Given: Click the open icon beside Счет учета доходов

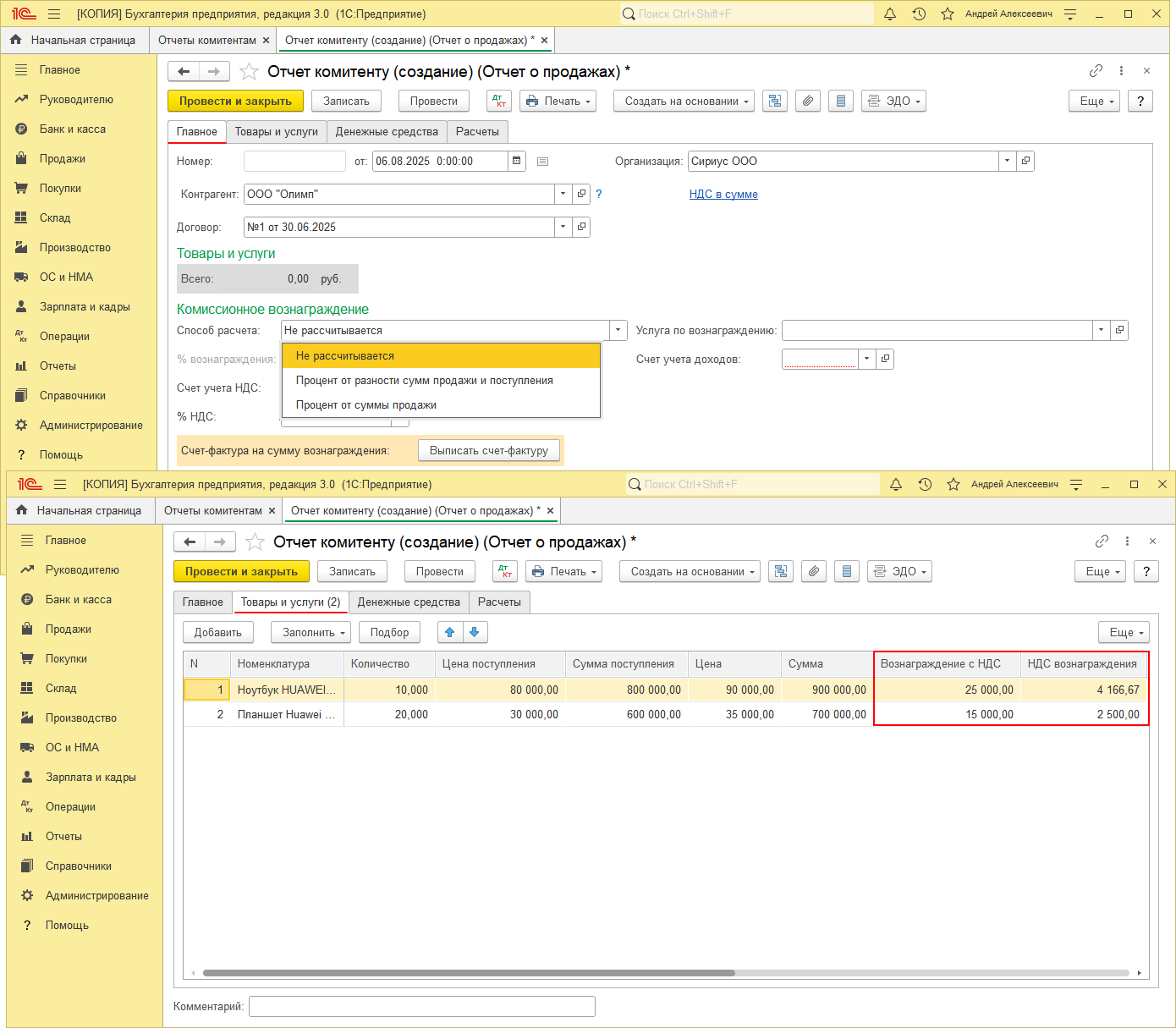Looking at the screenshot, I should pyautogui.click(x=885, y=359).
